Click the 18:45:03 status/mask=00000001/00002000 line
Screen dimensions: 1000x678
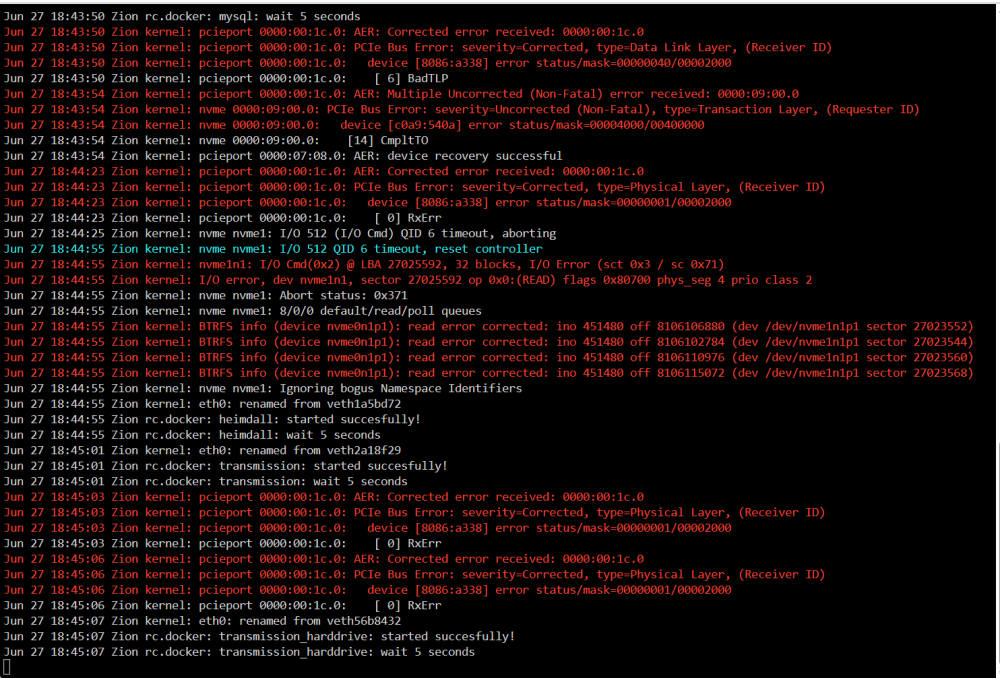pos(367,528)
